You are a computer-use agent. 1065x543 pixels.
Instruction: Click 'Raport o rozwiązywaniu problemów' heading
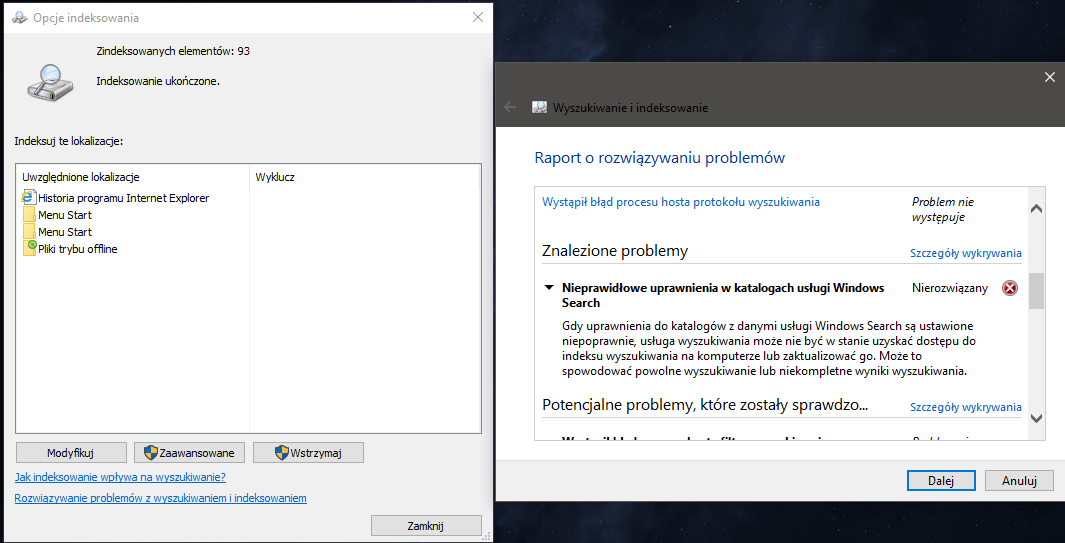point(660,158)
